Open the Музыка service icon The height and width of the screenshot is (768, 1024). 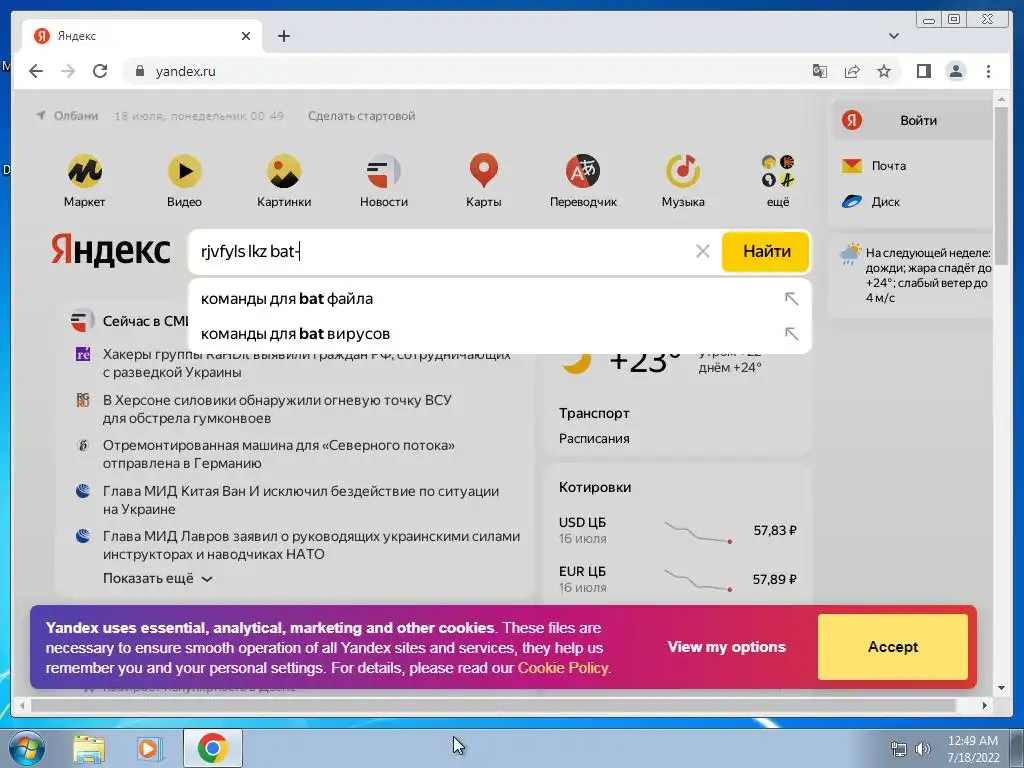(683, 172)
